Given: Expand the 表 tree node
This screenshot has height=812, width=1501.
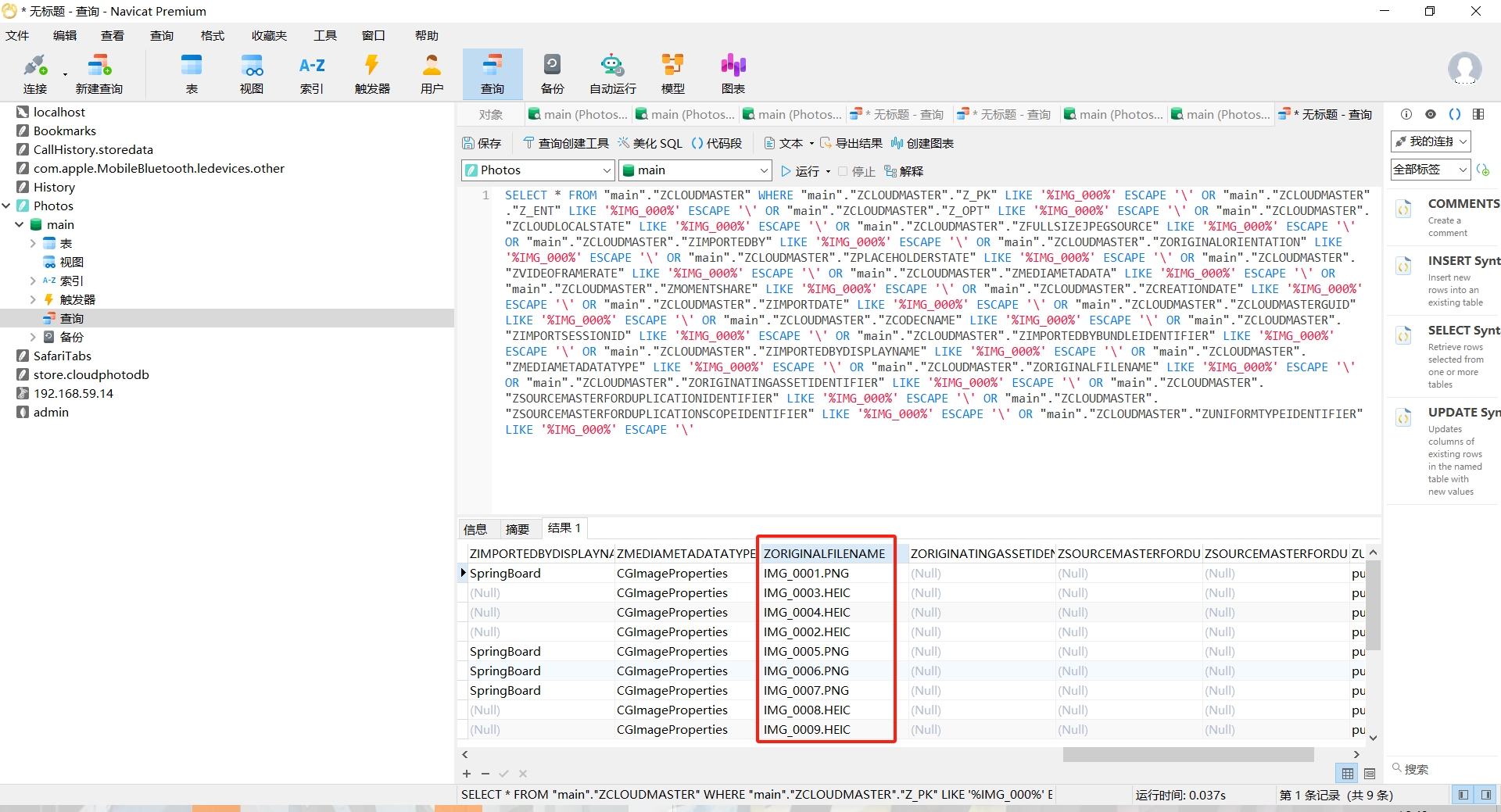Looking at the screenshot, I should (33, 243).
